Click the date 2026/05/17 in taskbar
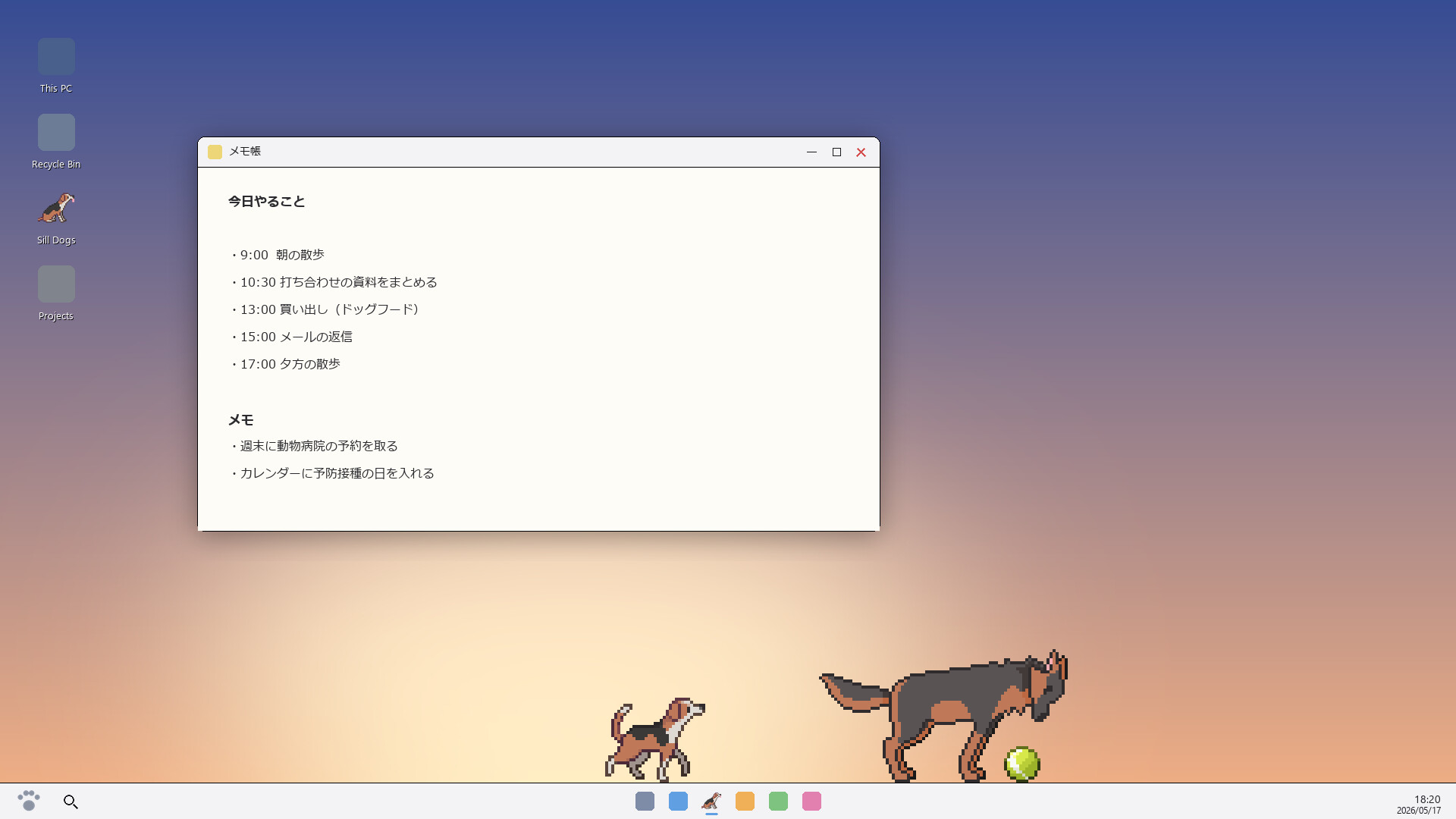1456x819 pixels. click(1418, 811)
